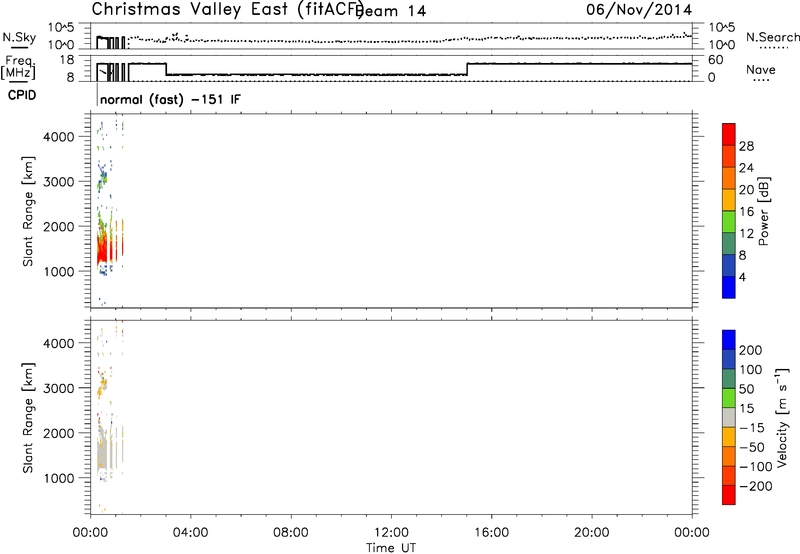800x554 pixels.
Task: Click the frequency step-up line near 15:00
Action: pos(467,69)
